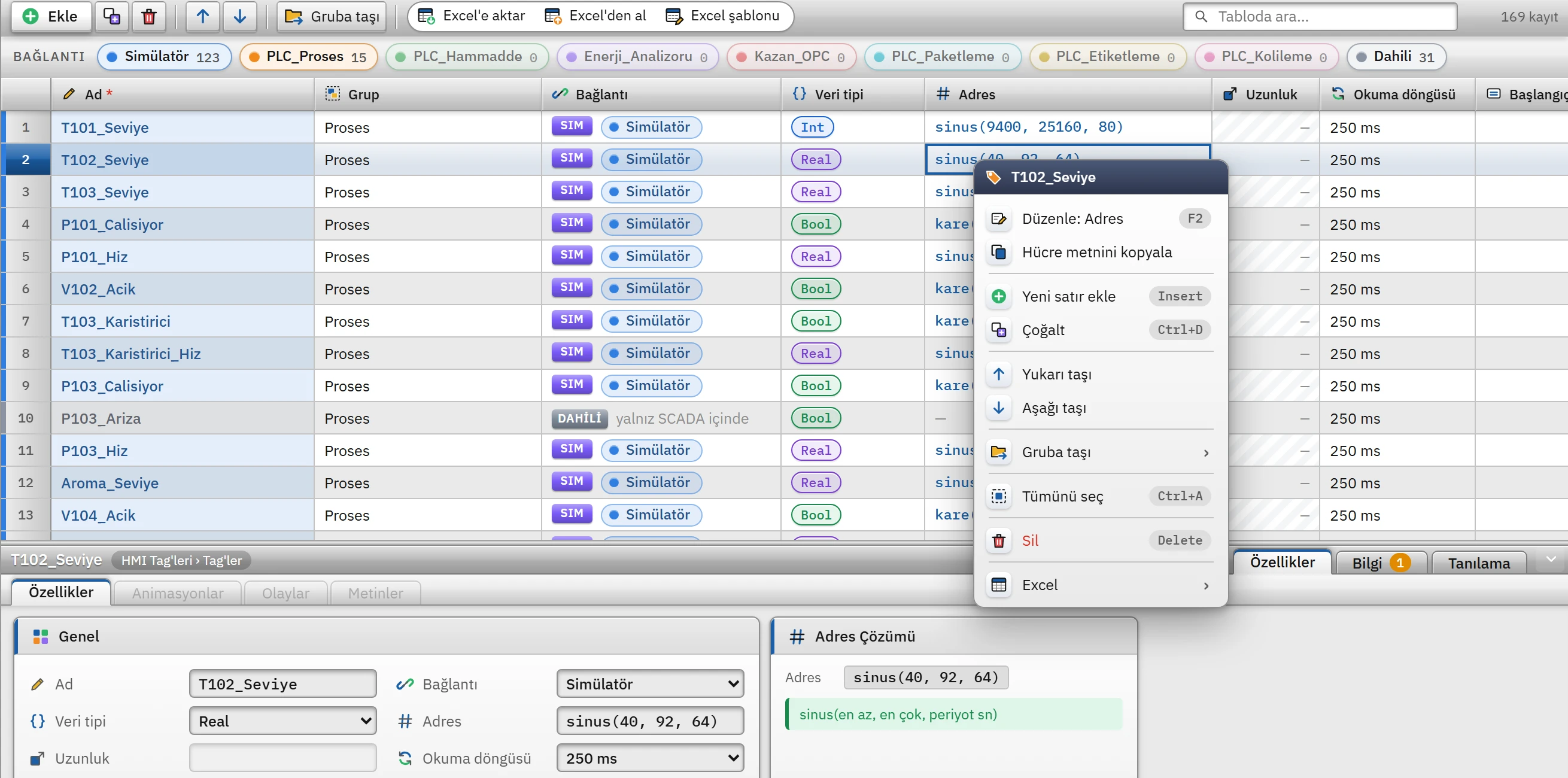Filter by PLC_Proses 15 connection chip
1568x778 pixels.
coord(309,57)
